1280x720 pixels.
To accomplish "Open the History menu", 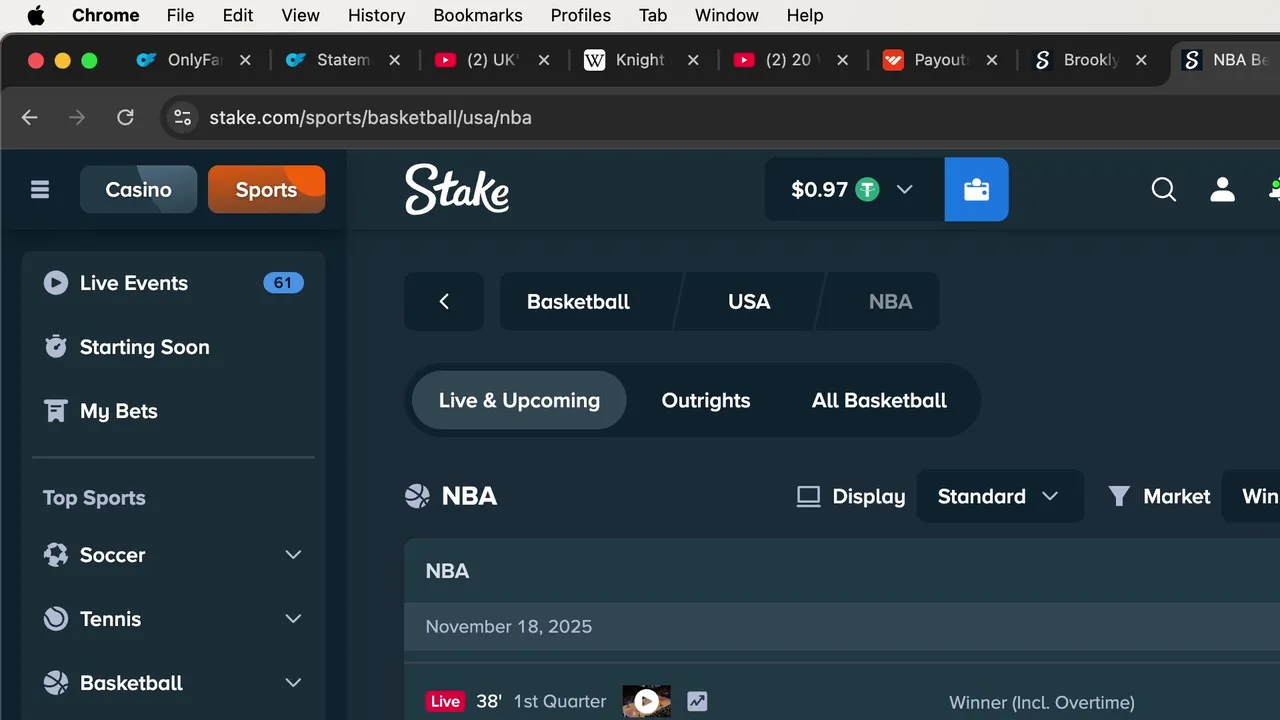I will [377, 15].
